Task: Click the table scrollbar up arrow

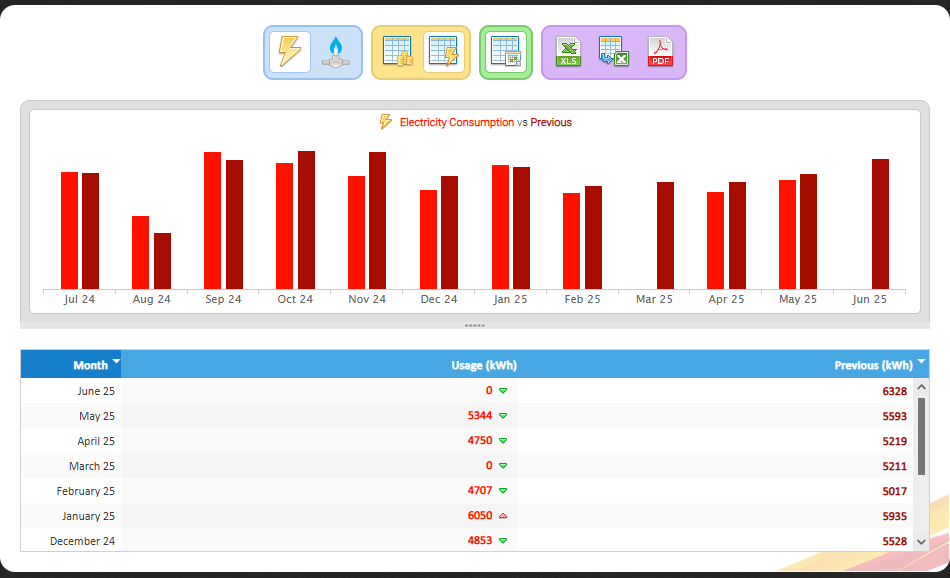Action: (x=922, y=387)
